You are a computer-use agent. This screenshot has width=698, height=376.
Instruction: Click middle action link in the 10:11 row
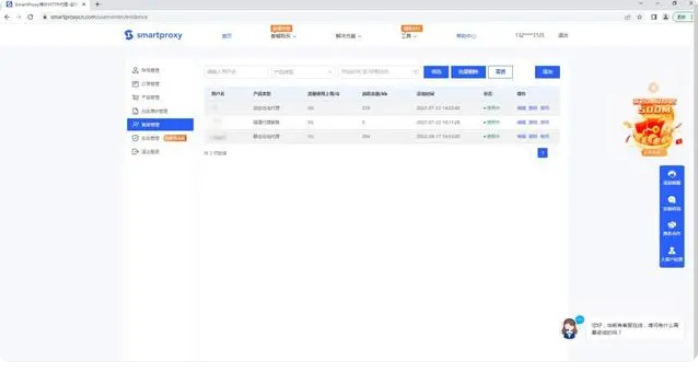pos(533,122)
